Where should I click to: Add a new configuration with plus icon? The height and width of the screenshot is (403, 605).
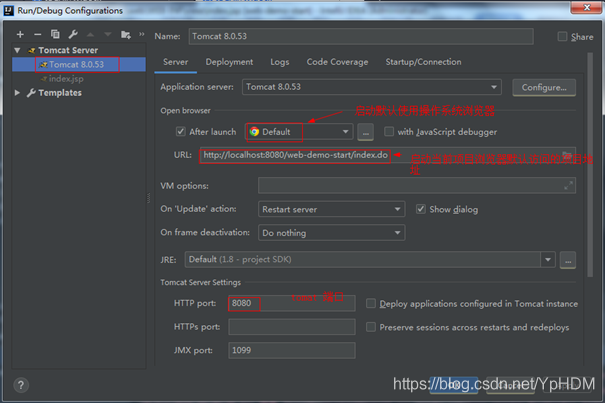tap(20, 35)
